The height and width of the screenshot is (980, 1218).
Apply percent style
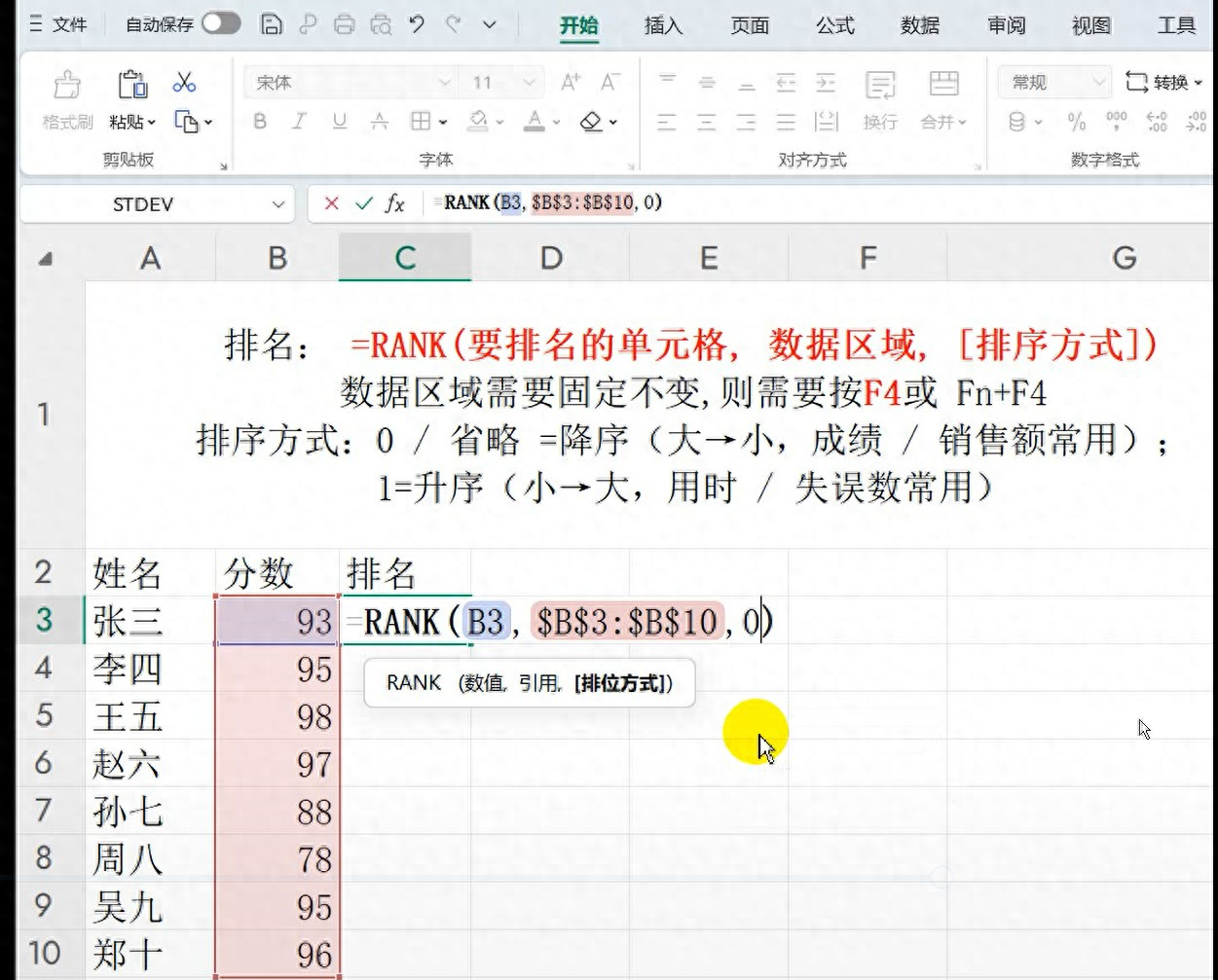pos(1077,122)
